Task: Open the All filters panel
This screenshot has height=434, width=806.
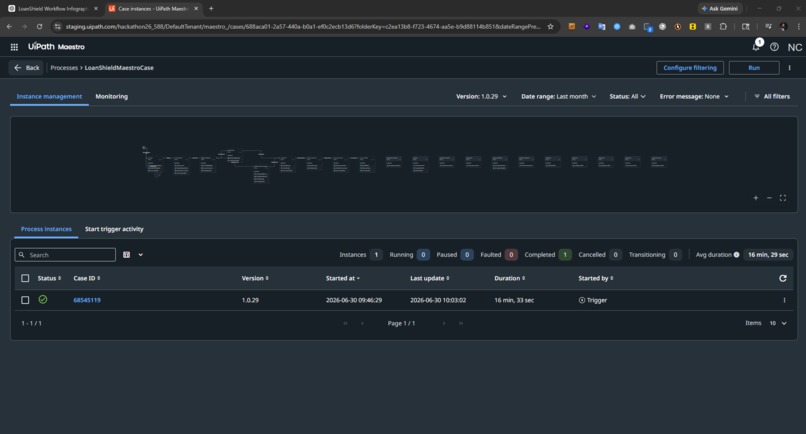Action: pyautogui.click(x=772, y=96)
